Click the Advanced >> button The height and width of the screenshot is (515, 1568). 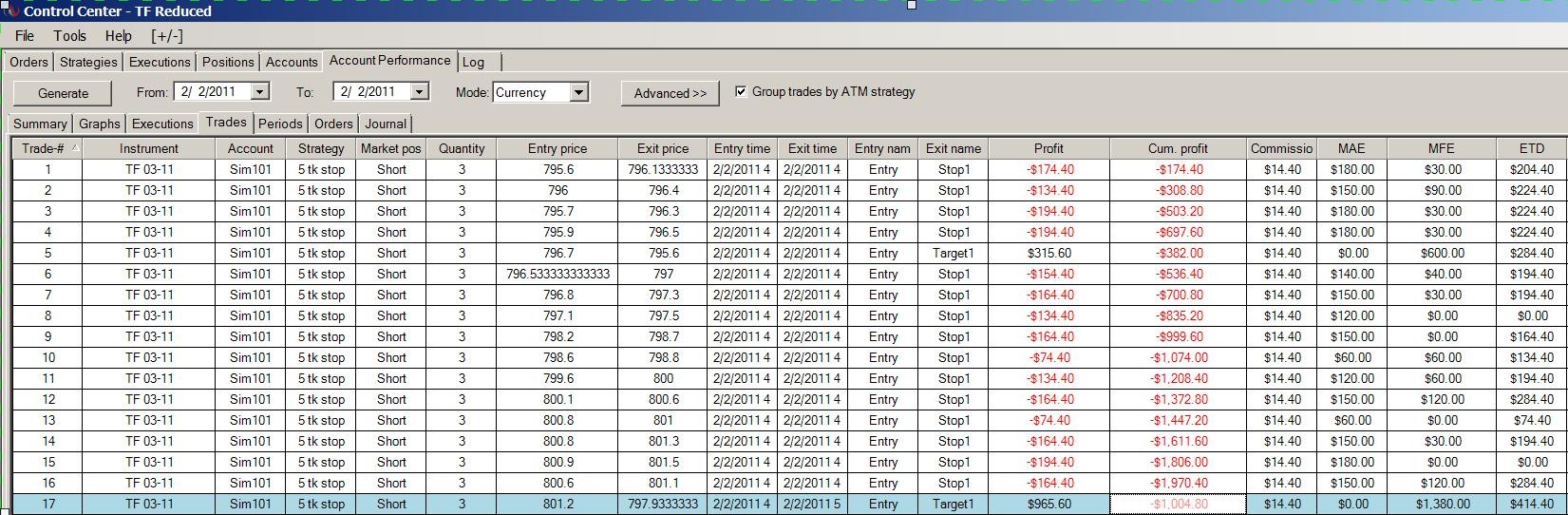pos(671,93)
